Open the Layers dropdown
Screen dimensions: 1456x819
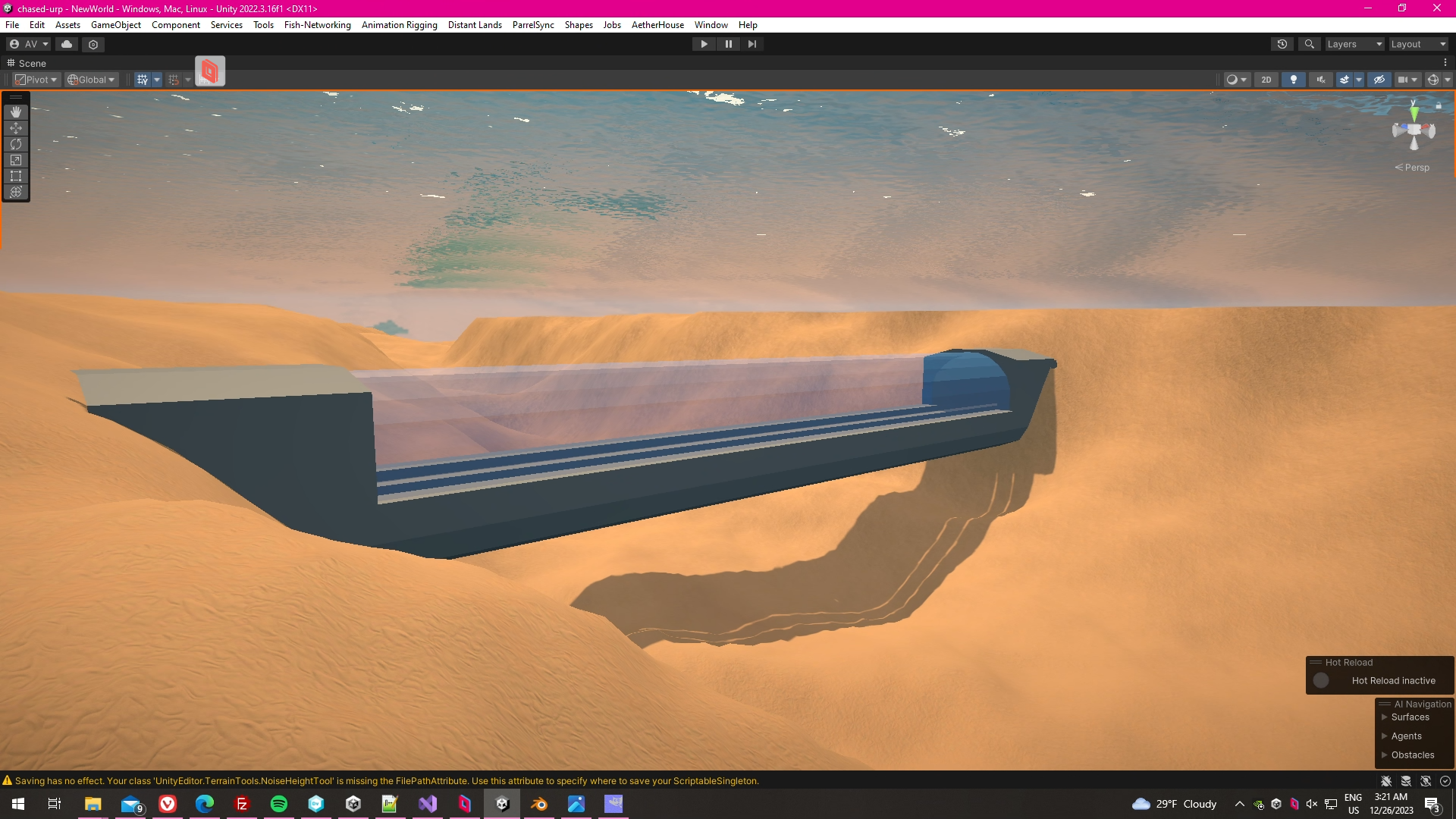(1354, 44)
